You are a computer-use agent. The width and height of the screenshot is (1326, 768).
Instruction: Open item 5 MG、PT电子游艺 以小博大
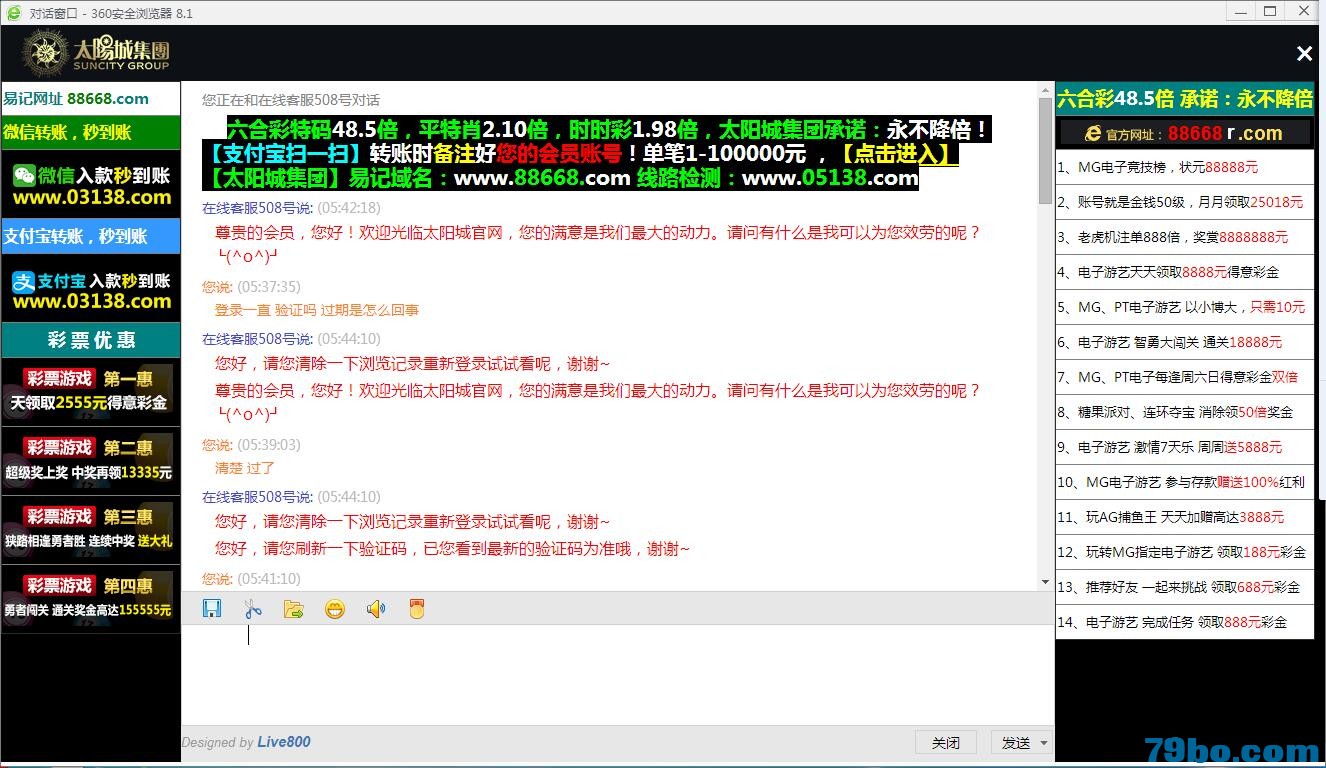[1185, 307]
